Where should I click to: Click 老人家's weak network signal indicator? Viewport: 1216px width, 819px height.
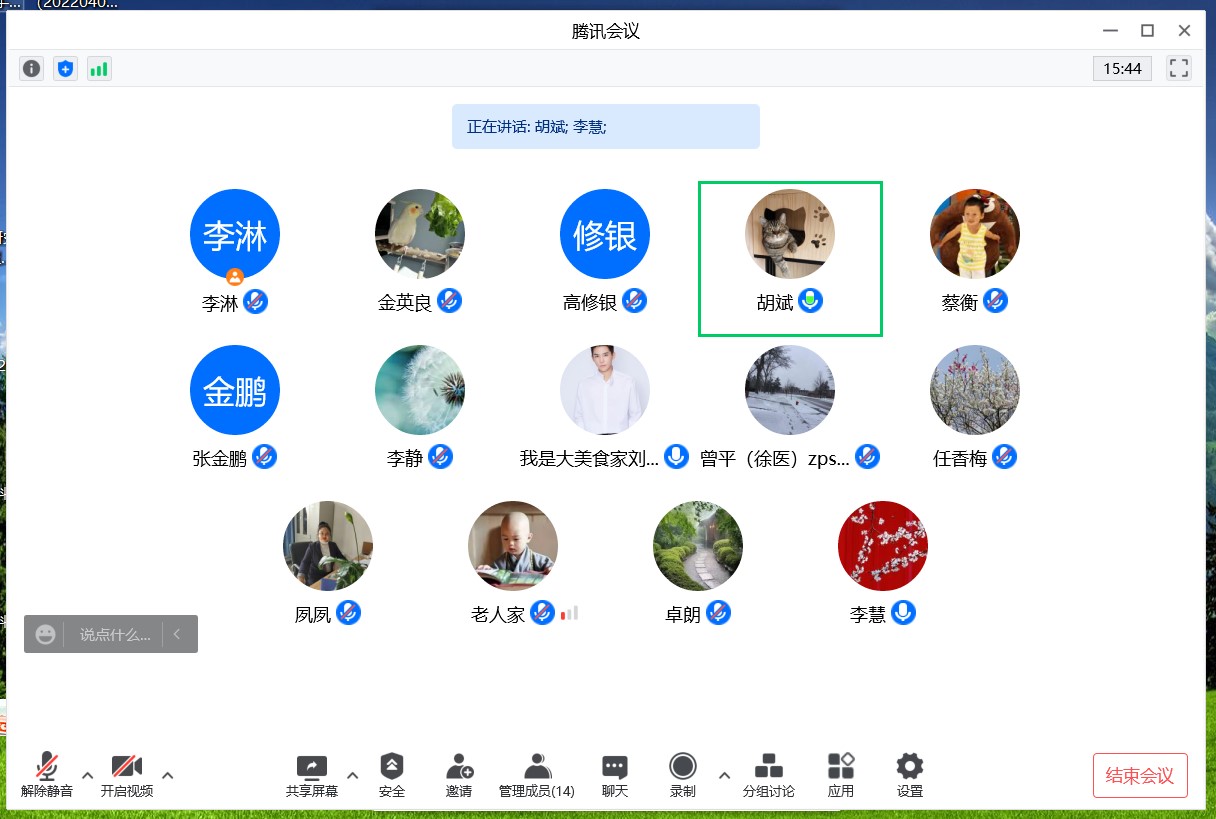pyautogui.click(x=569, y=613)
